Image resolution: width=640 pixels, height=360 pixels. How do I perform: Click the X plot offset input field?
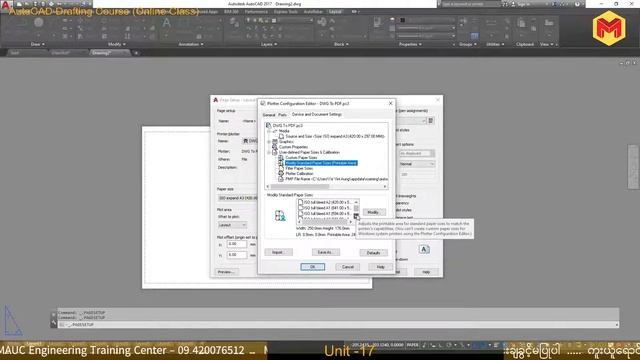point(237,244)
